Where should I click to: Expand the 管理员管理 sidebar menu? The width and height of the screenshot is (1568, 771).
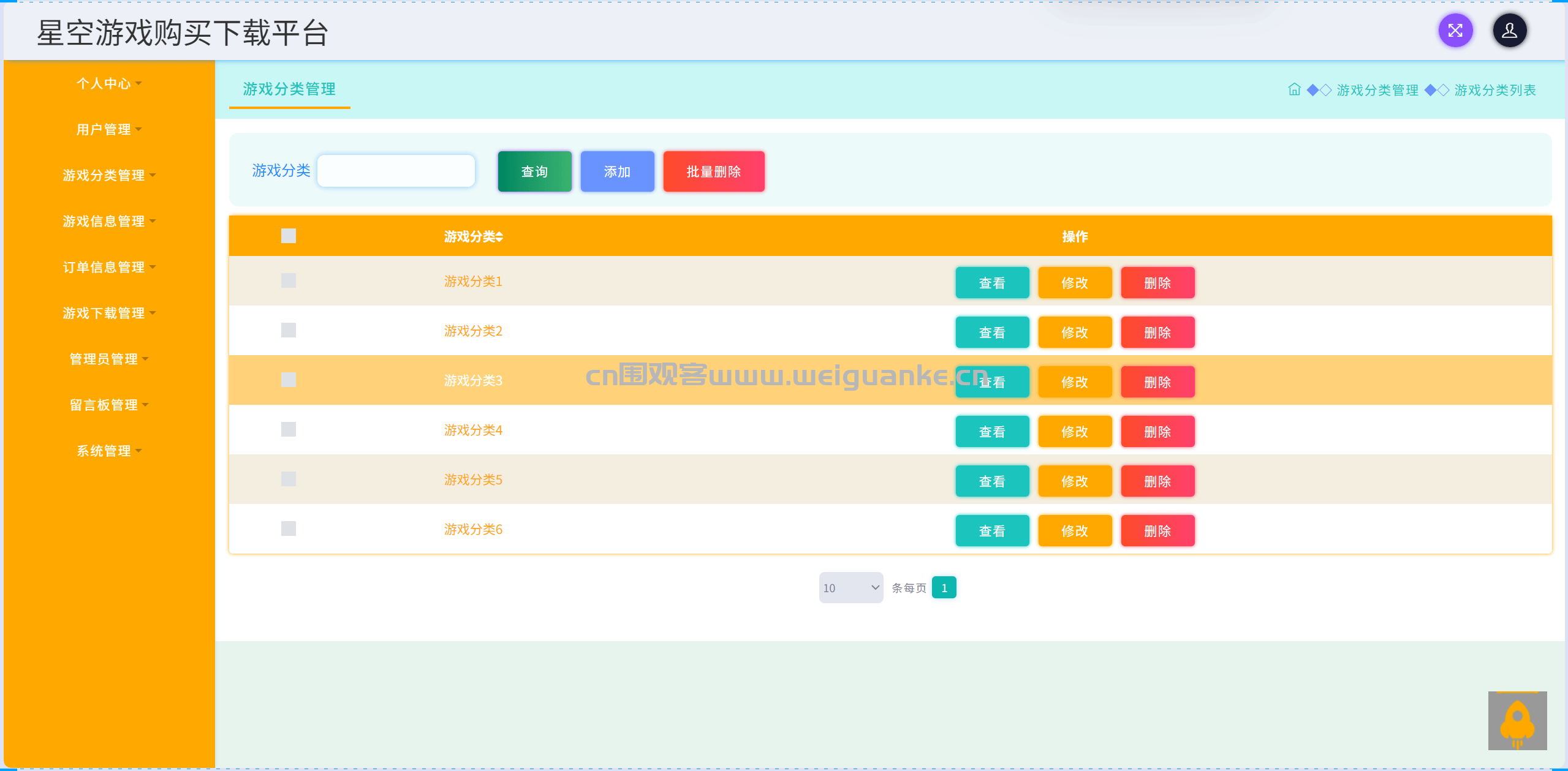pos(109,359)
